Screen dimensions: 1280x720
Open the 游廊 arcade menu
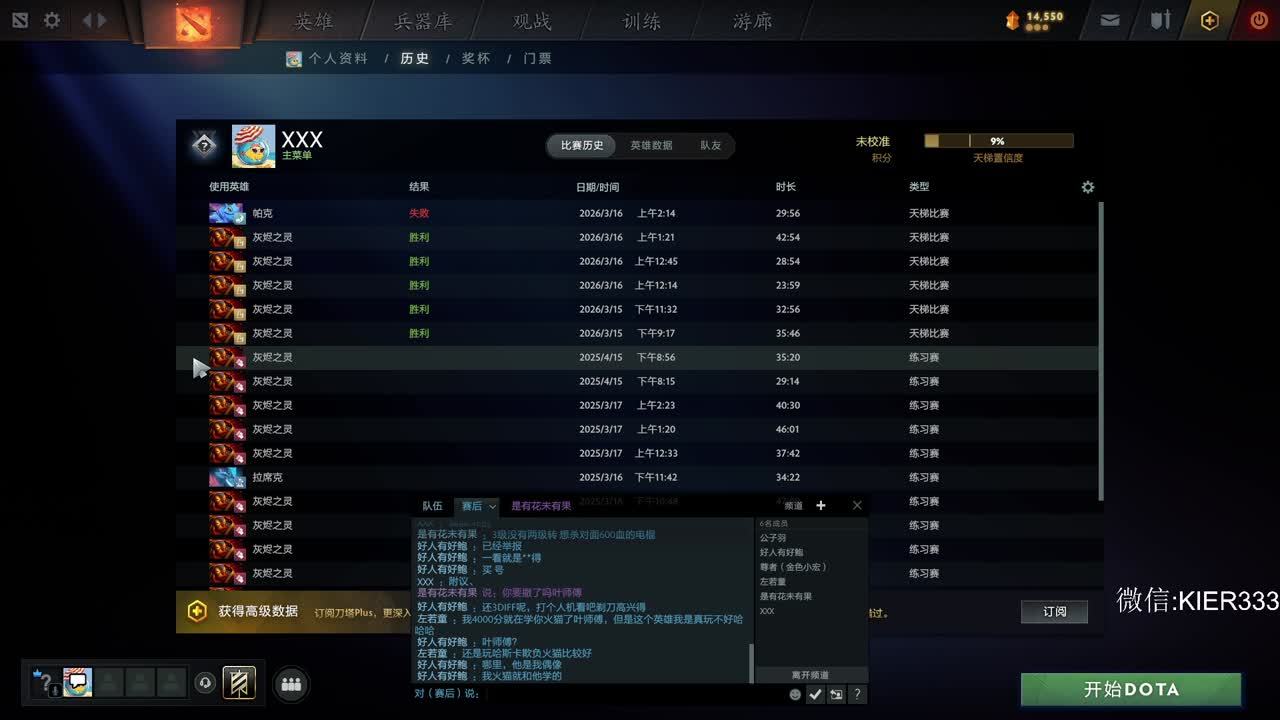pyautogui.click(x=752, y=21)
